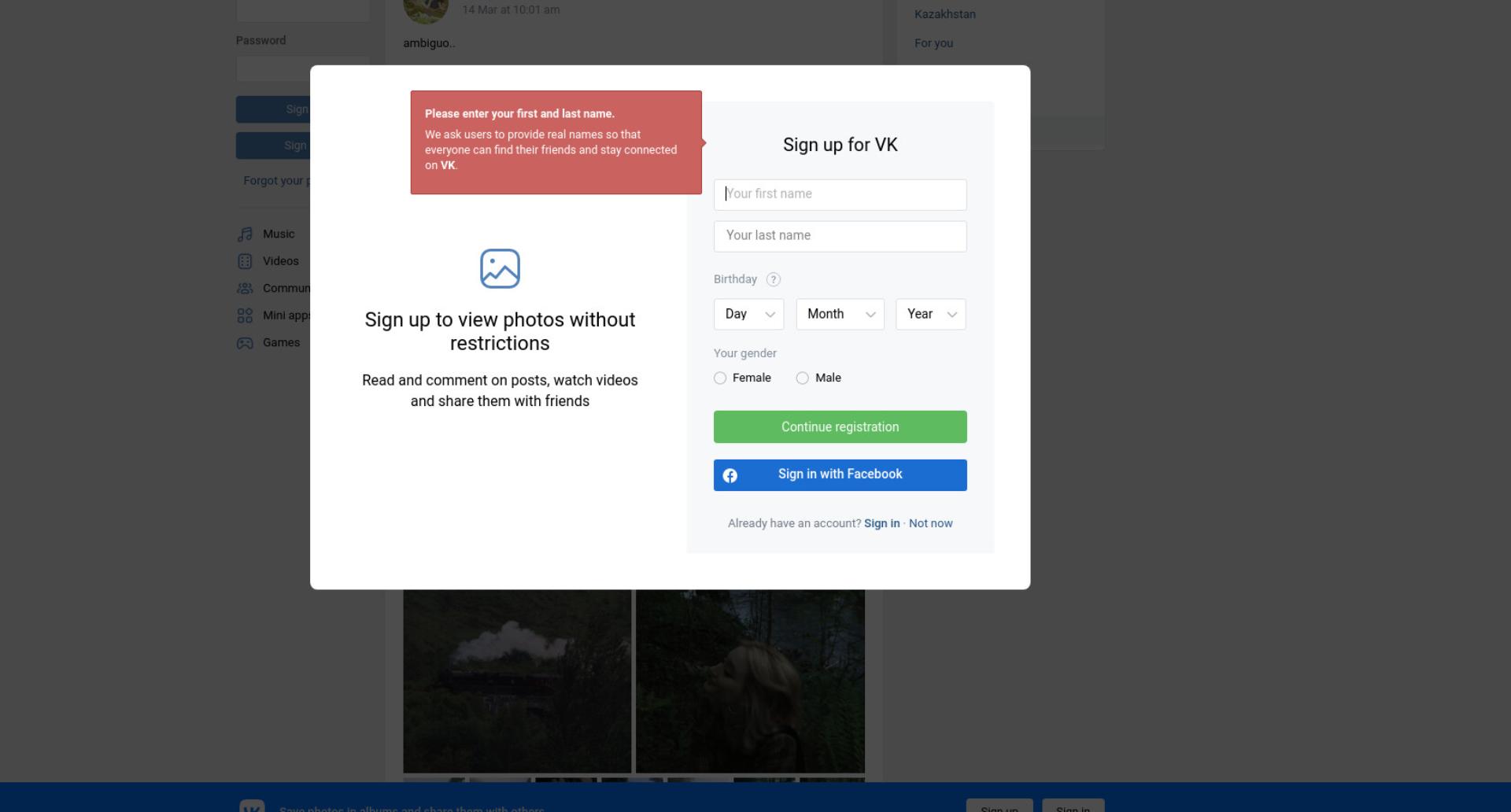The height and width of the screenshot is (812, 1511).
Task: Select the Male gender option
Action: click(x=818, y=378)
